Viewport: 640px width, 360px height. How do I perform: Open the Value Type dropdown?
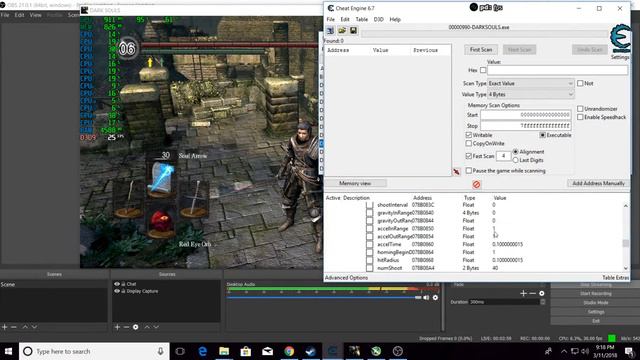531,94
